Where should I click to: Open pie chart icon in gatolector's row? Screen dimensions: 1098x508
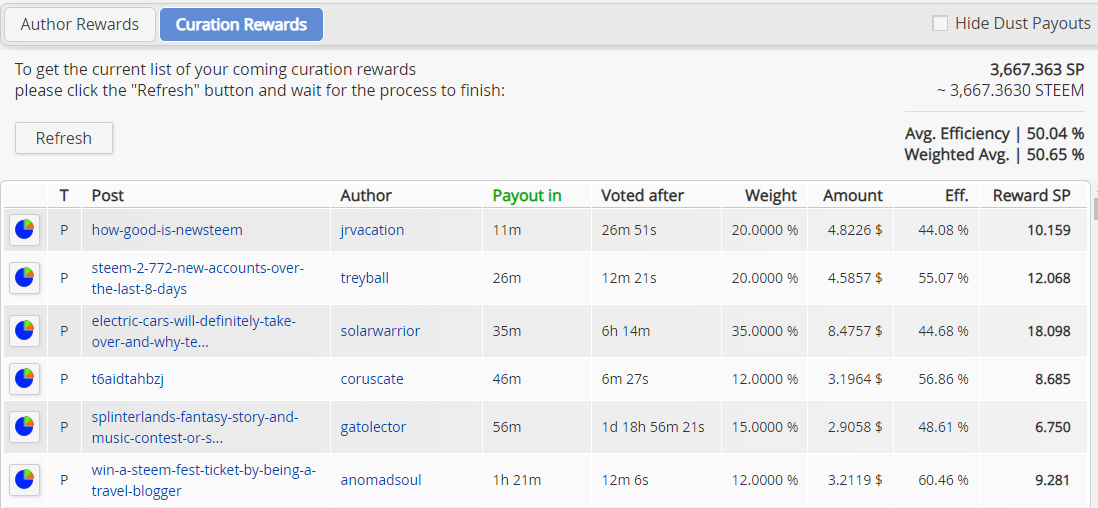click(x=24, y=427)
